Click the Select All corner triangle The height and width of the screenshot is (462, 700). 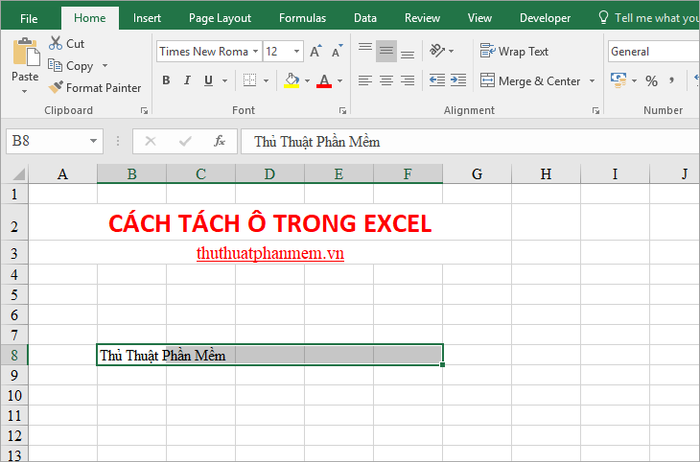[18, 174]
